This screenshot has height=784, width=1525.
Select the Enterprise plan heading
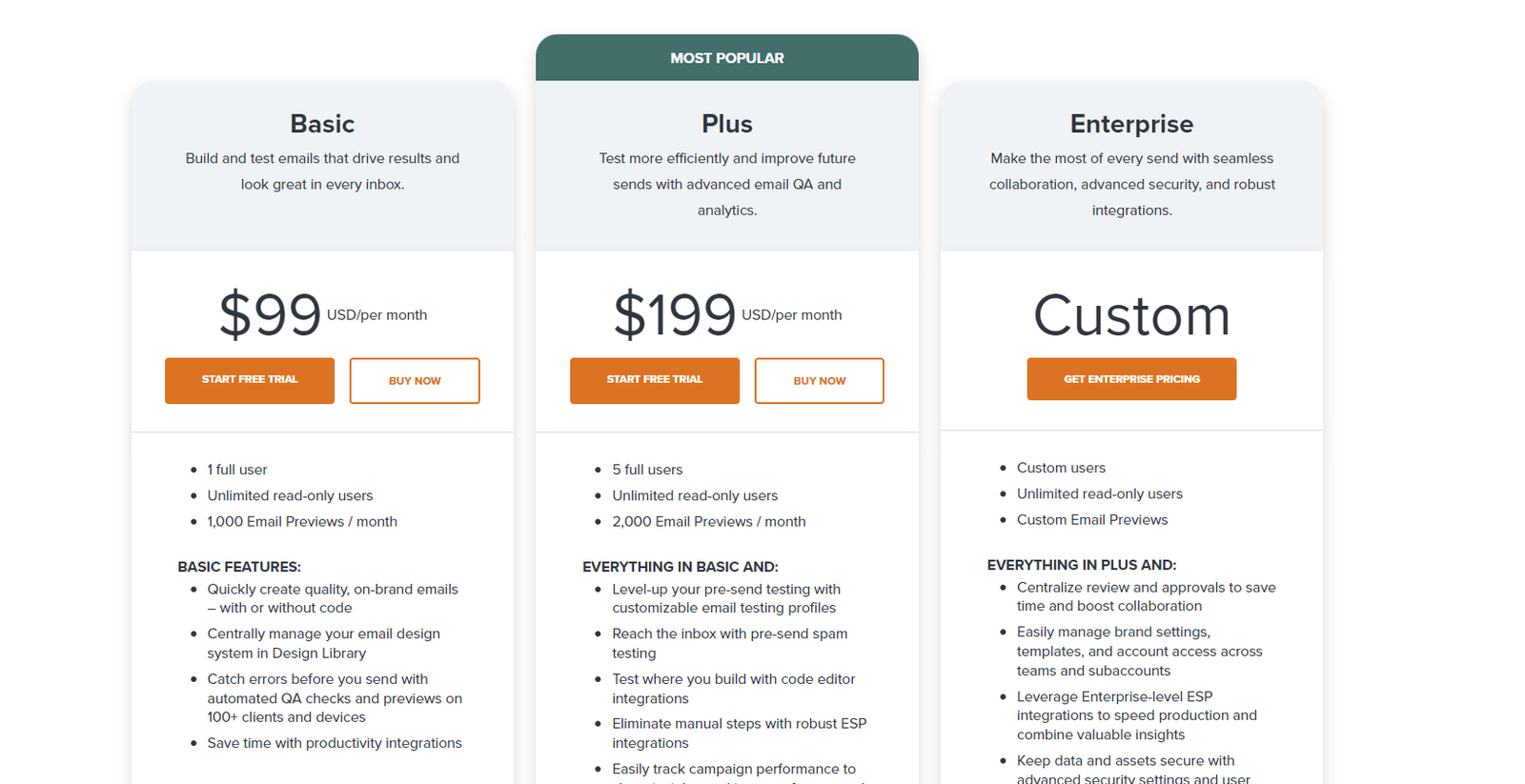click(1131, 124)
